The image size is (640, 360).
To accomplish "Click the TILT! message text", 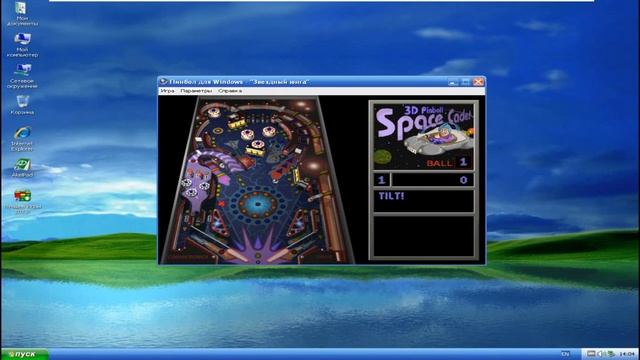I will click(391, 196).
